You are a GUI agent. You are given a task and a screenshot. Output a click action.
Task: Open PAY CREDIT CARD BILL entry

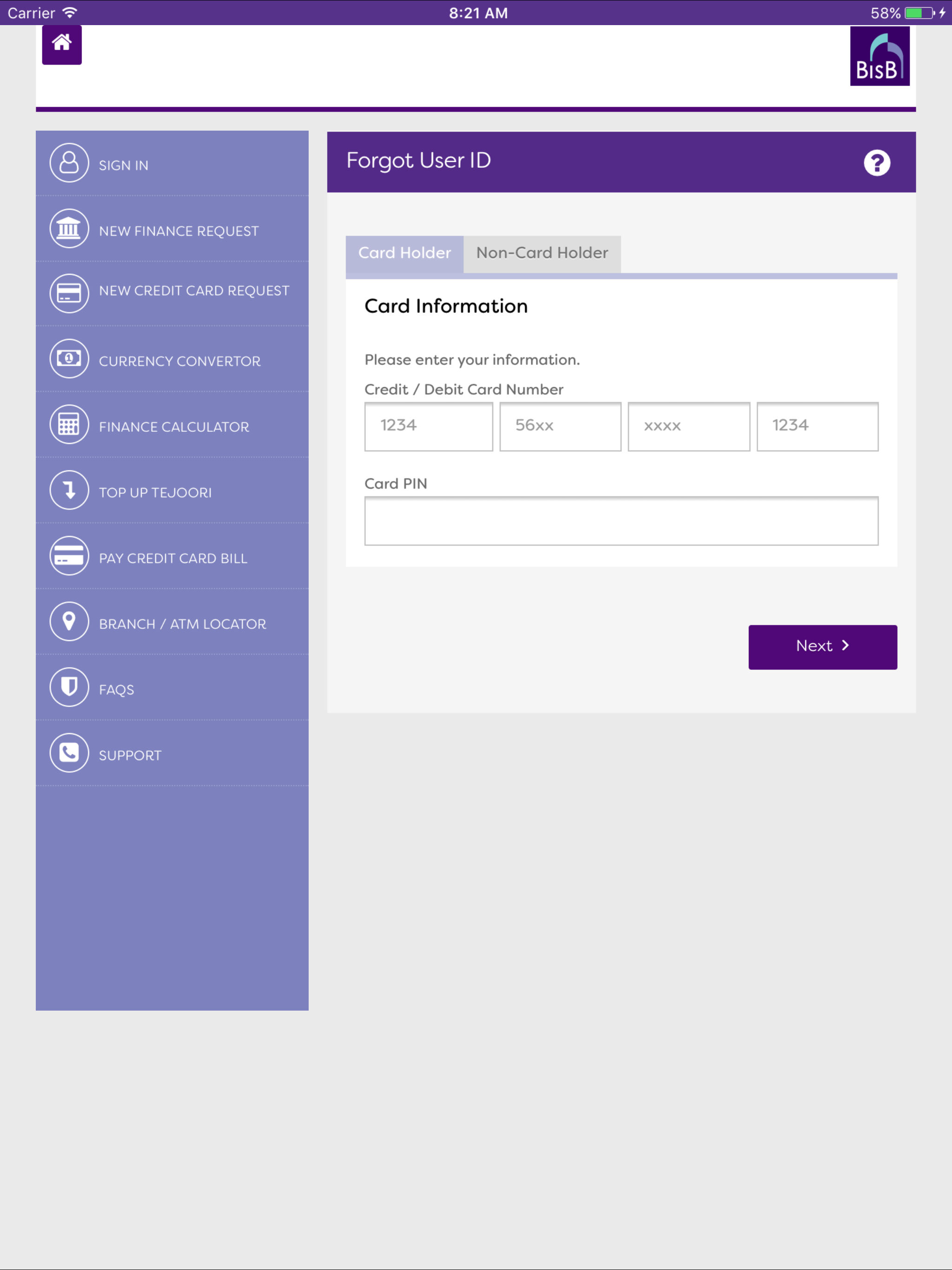pyautogui.click(x=172, y=556)
